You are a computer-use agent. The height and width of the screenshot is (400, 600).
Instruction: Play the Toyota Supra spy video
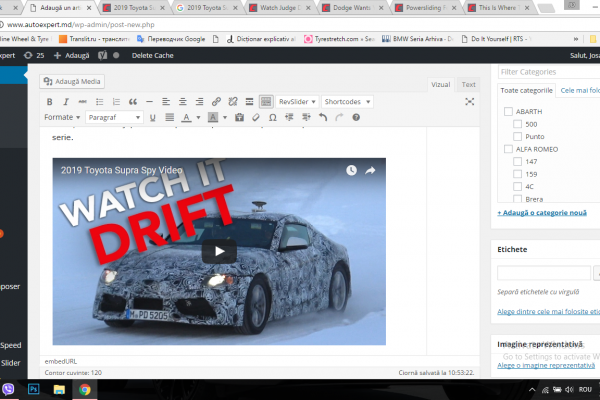pyautogui.click(x=219, y=251)
